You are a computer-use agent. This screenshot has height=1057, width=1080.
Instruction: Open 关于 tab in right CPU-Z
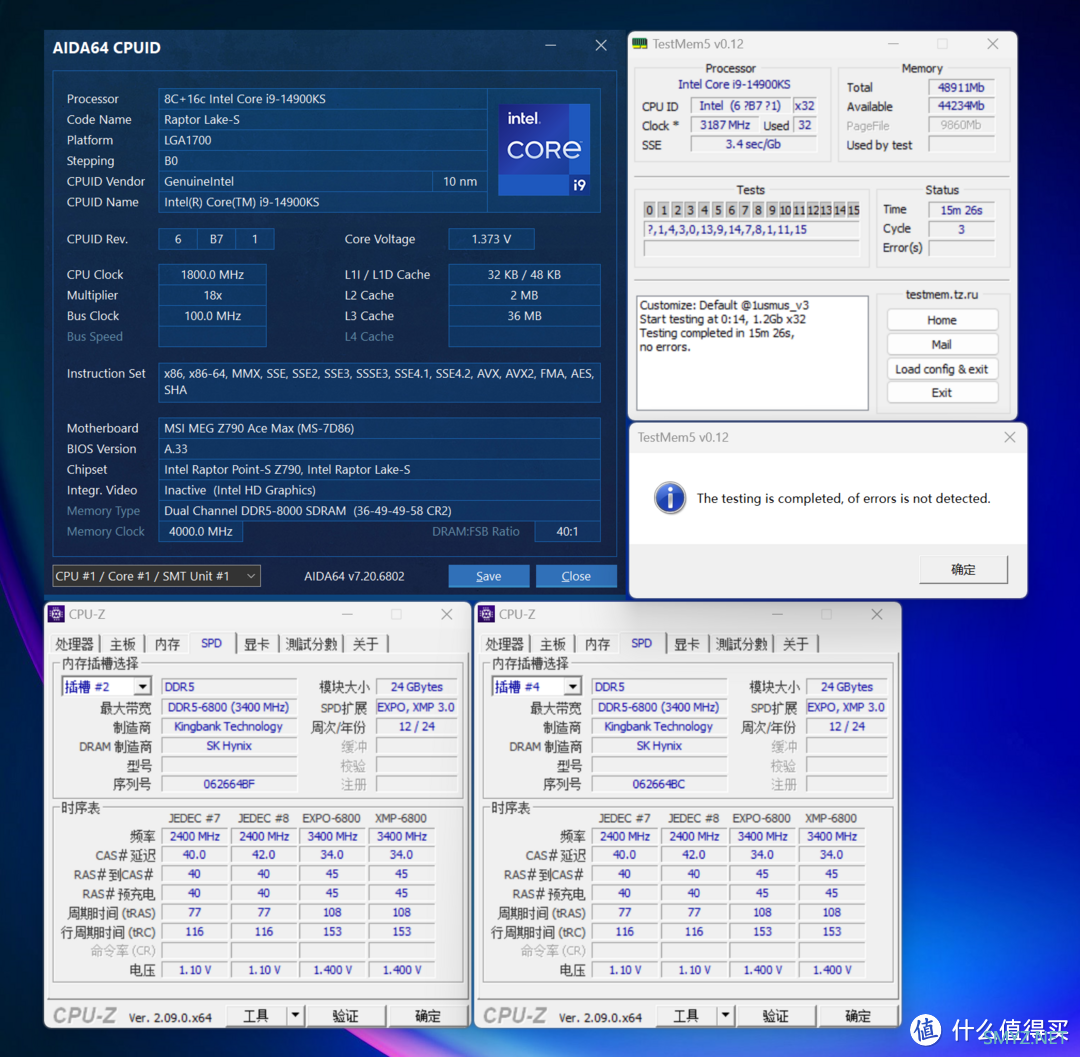796,644
